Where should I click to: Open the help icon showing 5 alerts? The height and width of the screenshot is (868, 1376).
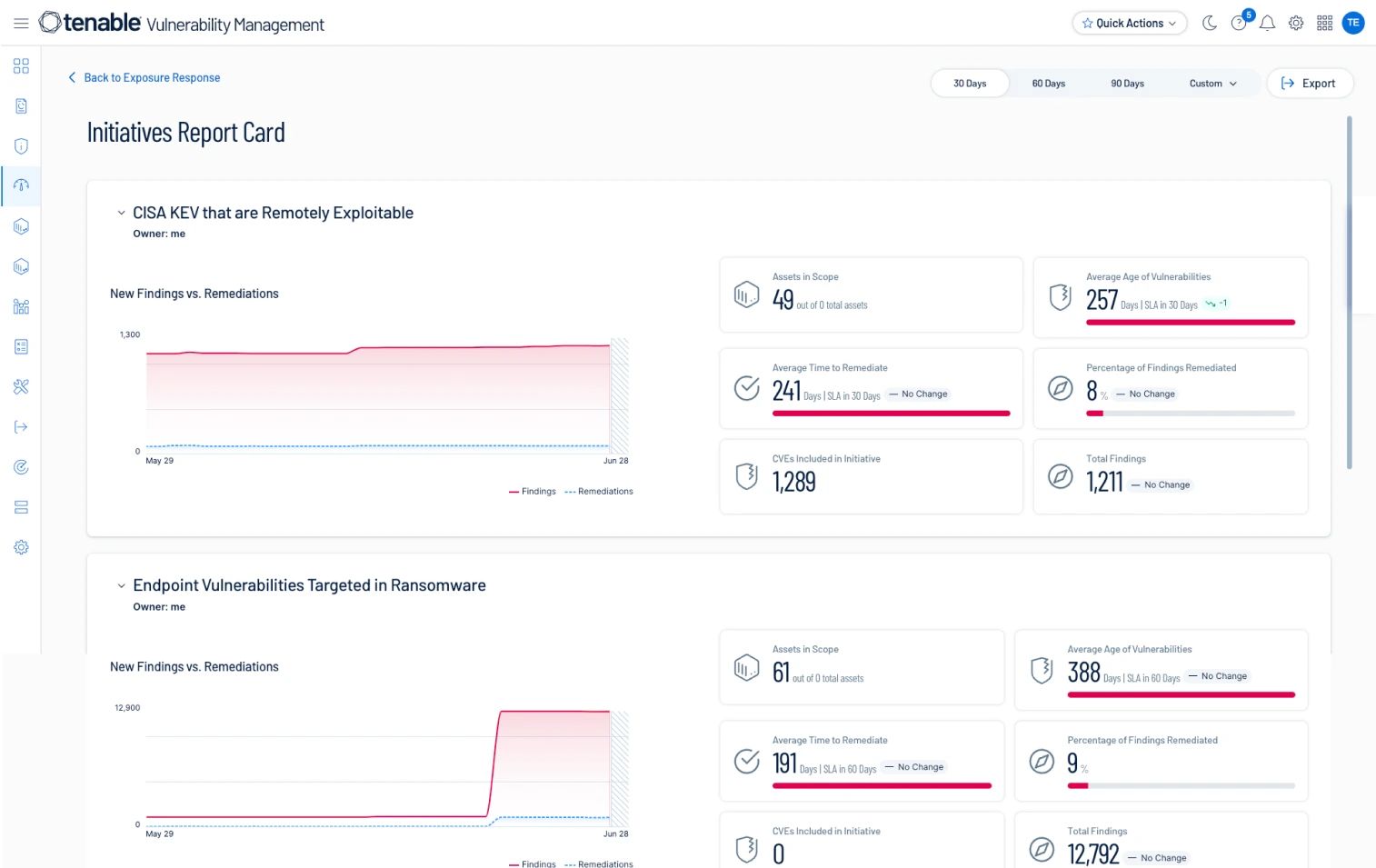[x=1238, y=23]
